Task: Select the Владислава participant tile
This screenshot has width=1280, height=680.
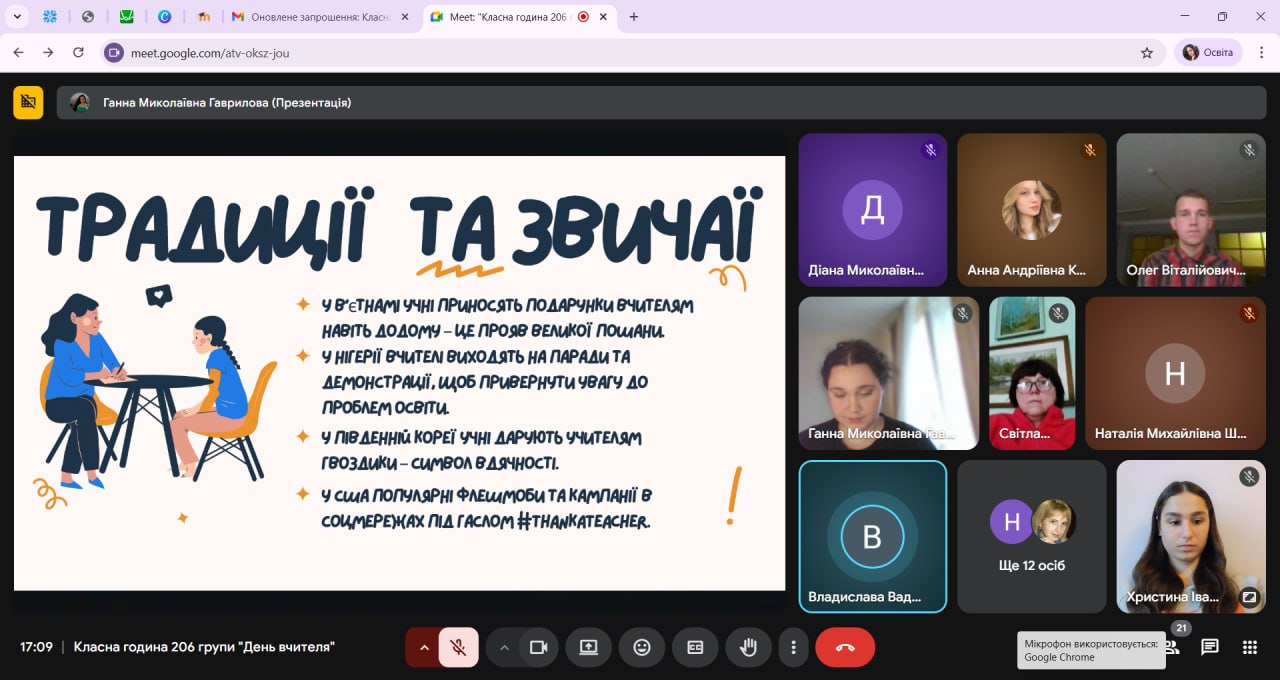Action: coord(872,536)
